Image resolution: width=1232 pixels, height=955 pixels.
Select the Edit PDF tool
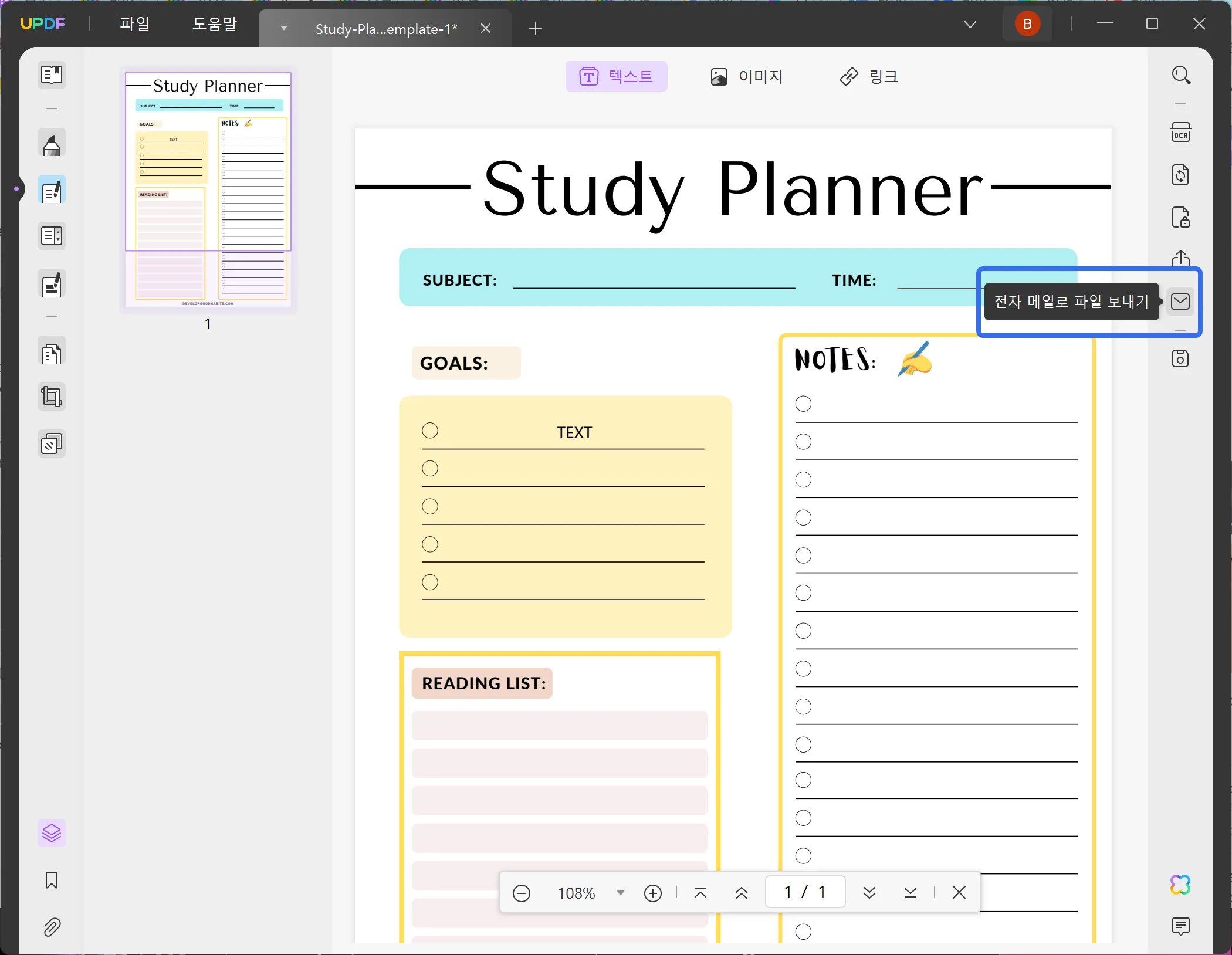coord(52,190)
